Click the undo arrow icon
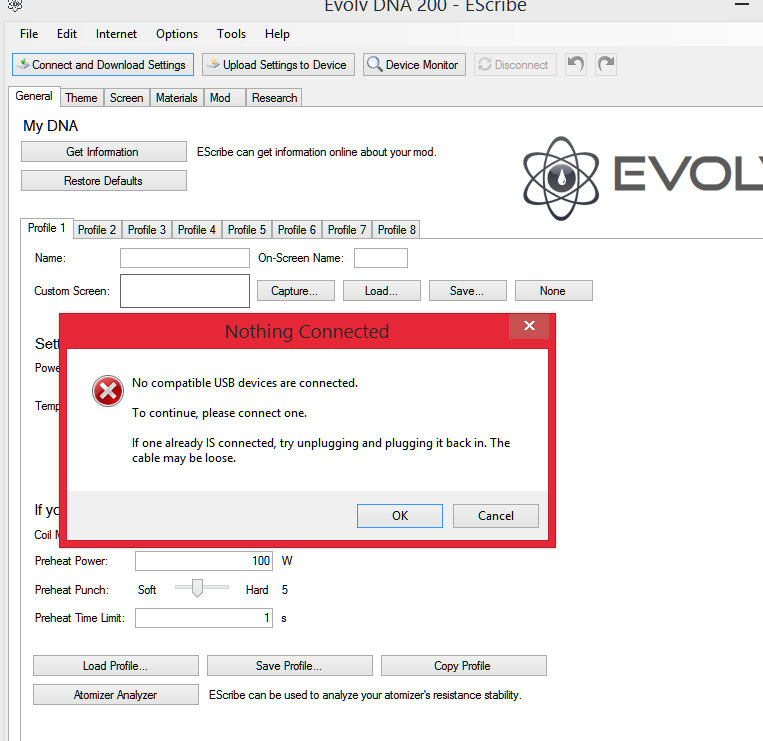This screenshot has height=741, width=763. (x=575, y=65)
